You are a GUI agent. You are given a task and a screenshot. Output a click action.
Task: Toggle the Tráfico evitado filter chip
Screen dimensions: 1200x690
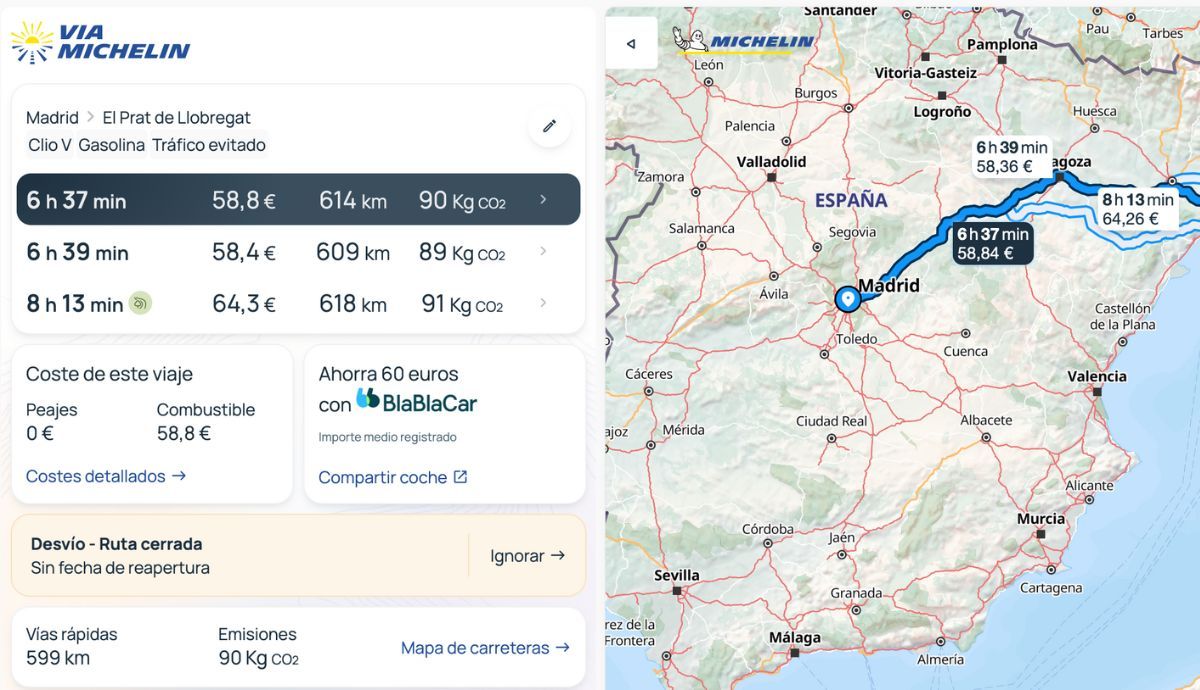[x=209, y=145]
